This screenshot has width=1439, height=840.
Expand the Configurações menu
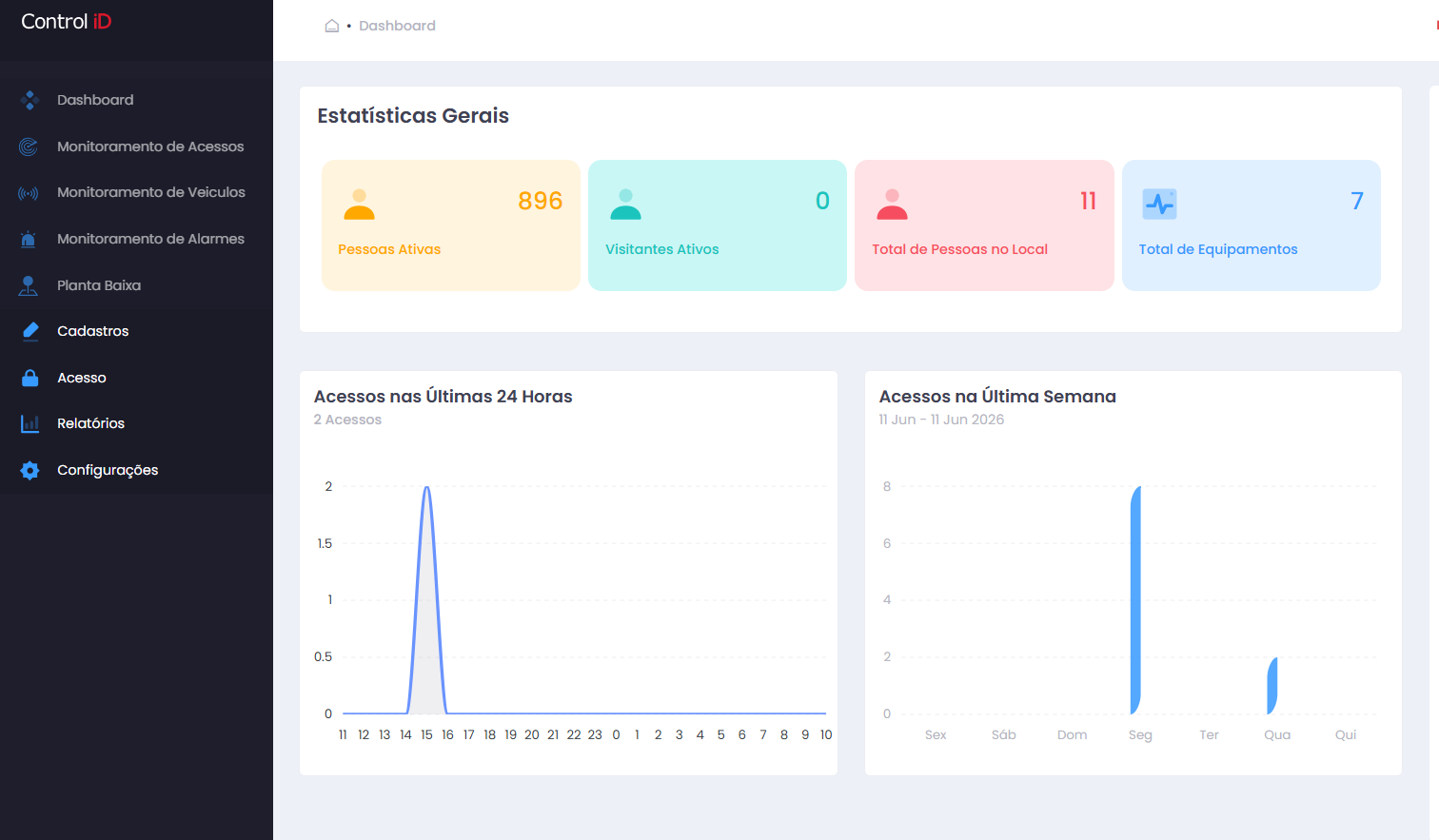pyautogui.click(x=136, y=470)
